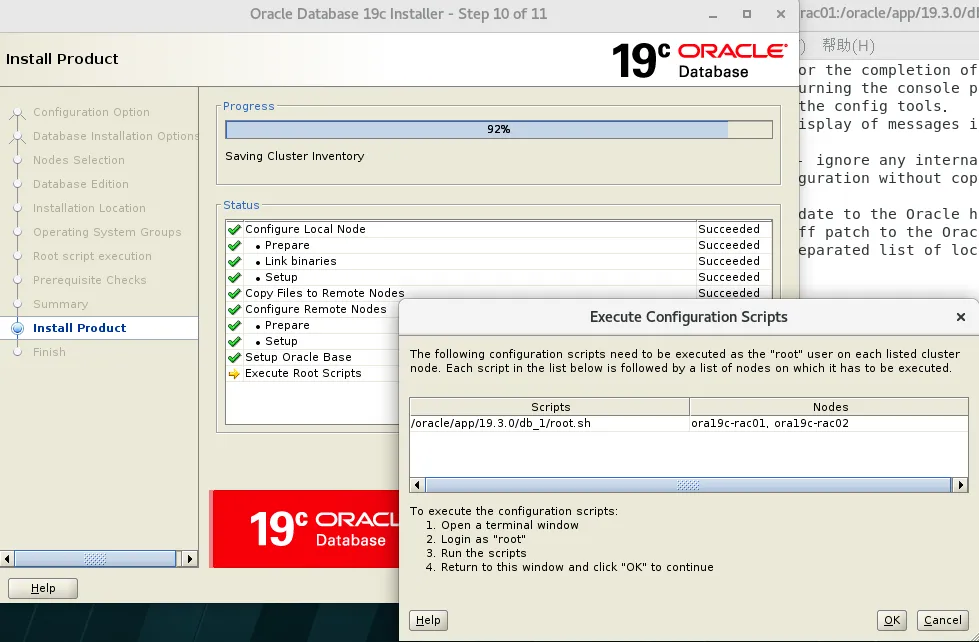This screenshot has height=642, width=979.
Task: Click the scripts table left scroll arrow
Action: 418,485
